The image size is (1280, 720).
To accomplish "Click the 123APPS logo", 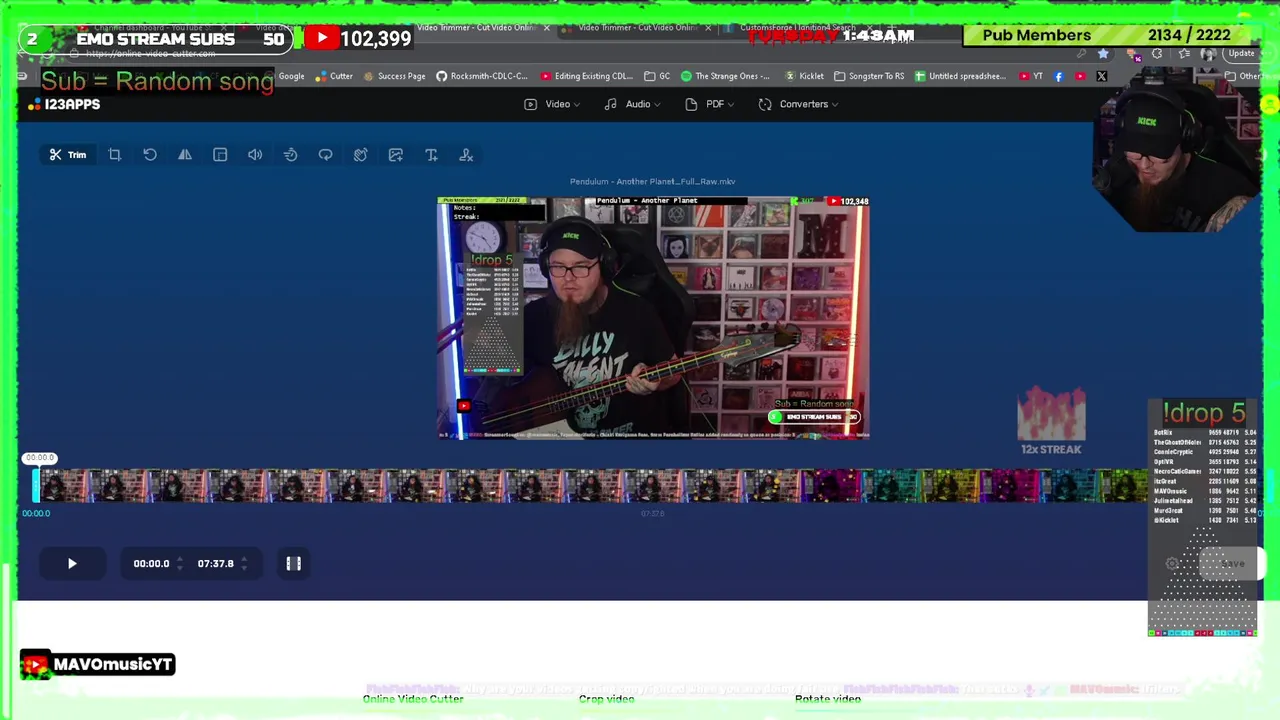I will 65,104.
